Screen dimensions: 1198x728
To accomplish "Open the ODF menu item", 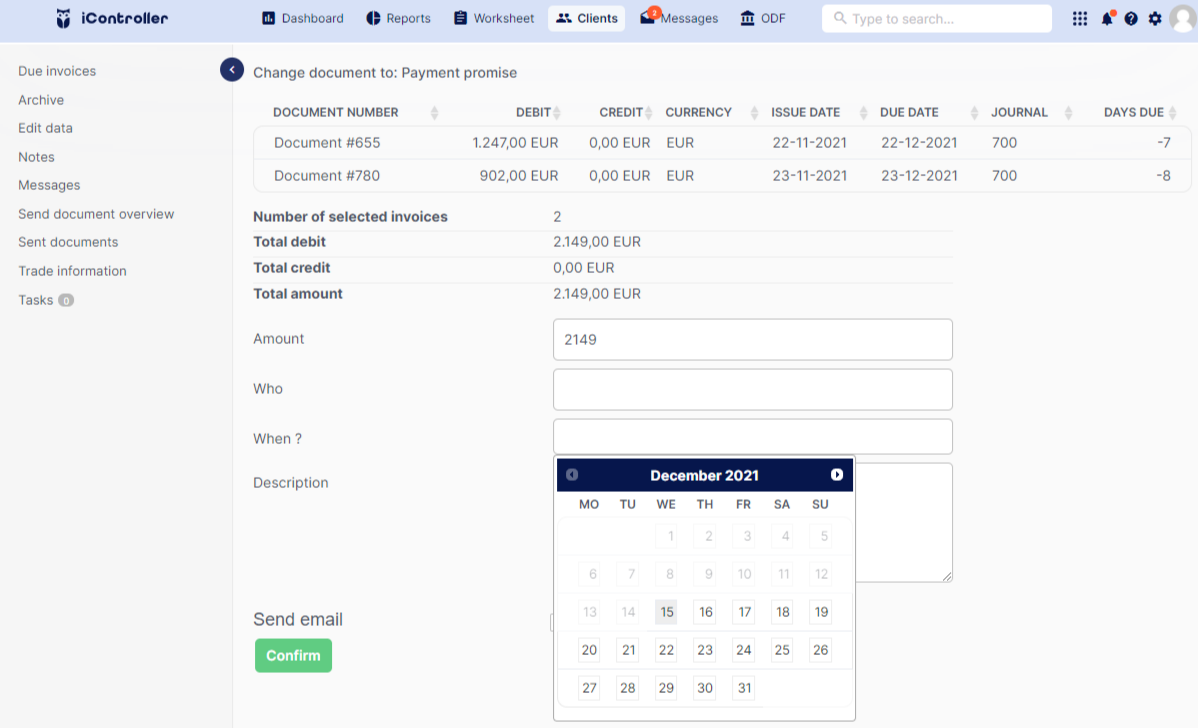I will click(763, 18).
